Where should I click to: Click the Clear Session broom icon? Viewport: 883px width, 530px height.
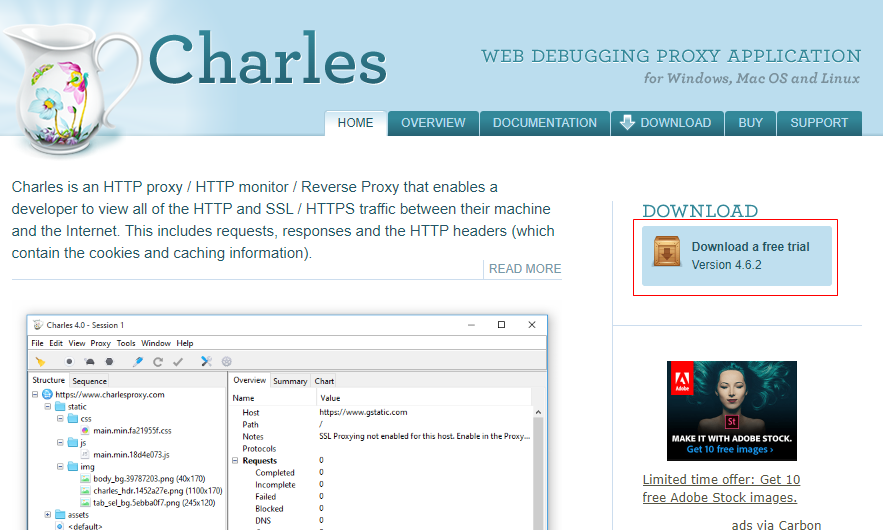click(40, 361)
